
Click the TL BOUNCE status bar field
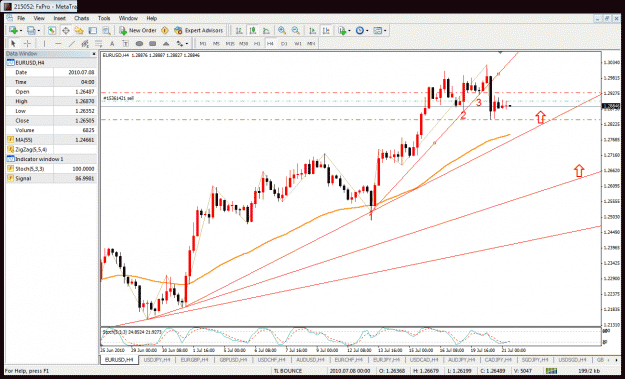[x=288, y=371]
